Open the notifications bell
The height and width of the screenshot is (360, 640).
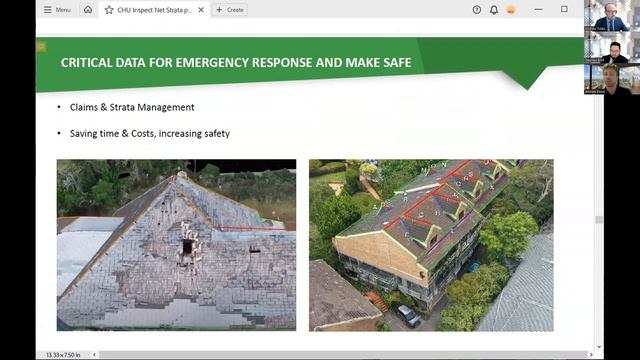coord(494,10)
